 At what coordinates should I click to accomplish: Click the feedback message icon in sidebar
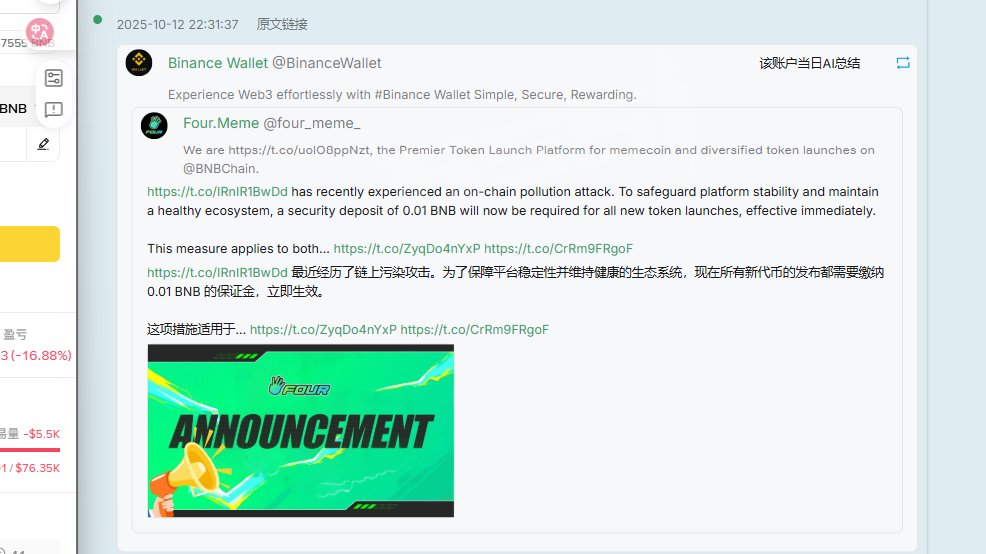pos(53,109)
